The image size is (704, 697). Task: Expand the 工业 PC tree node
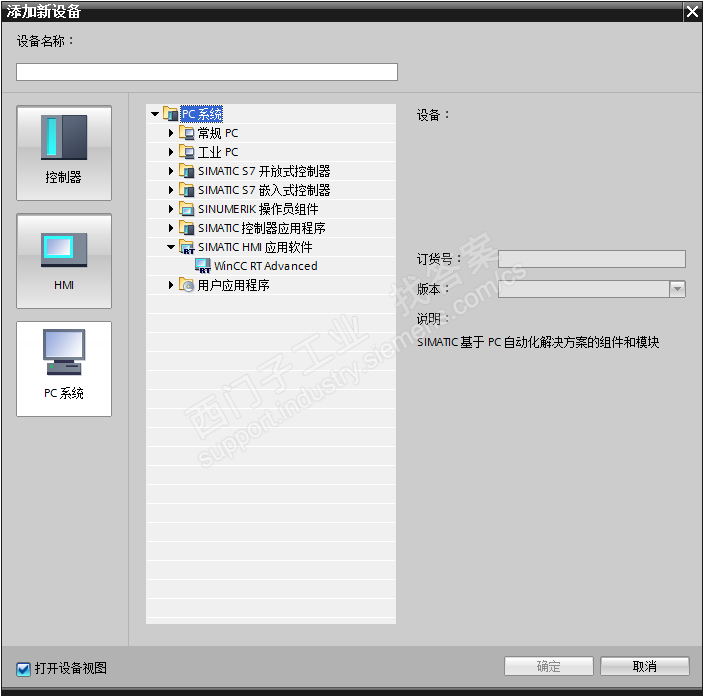tap(171, 152)
